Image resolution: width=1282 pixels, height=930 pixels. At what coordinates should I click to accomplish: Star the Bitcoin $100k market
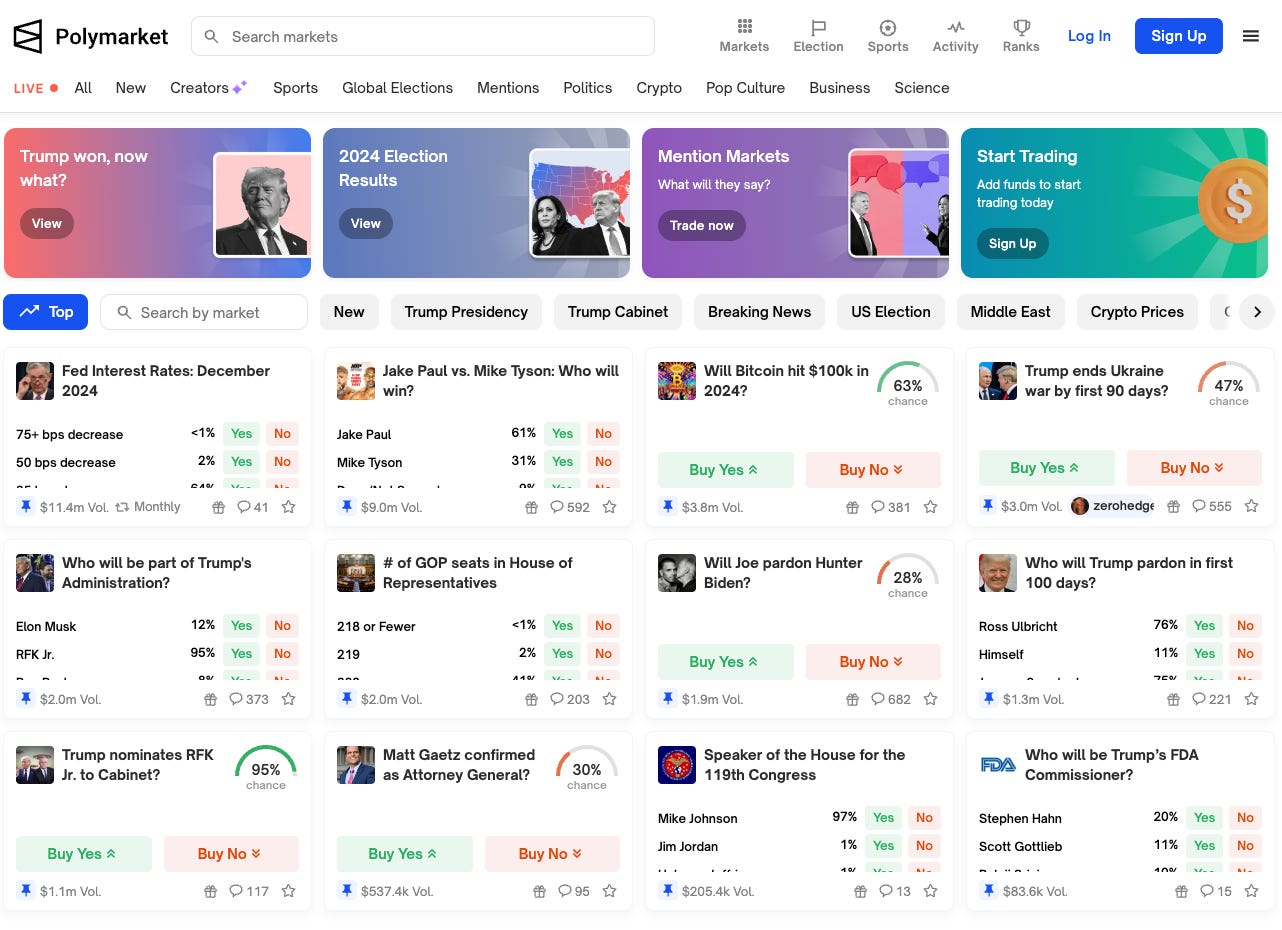931,507
